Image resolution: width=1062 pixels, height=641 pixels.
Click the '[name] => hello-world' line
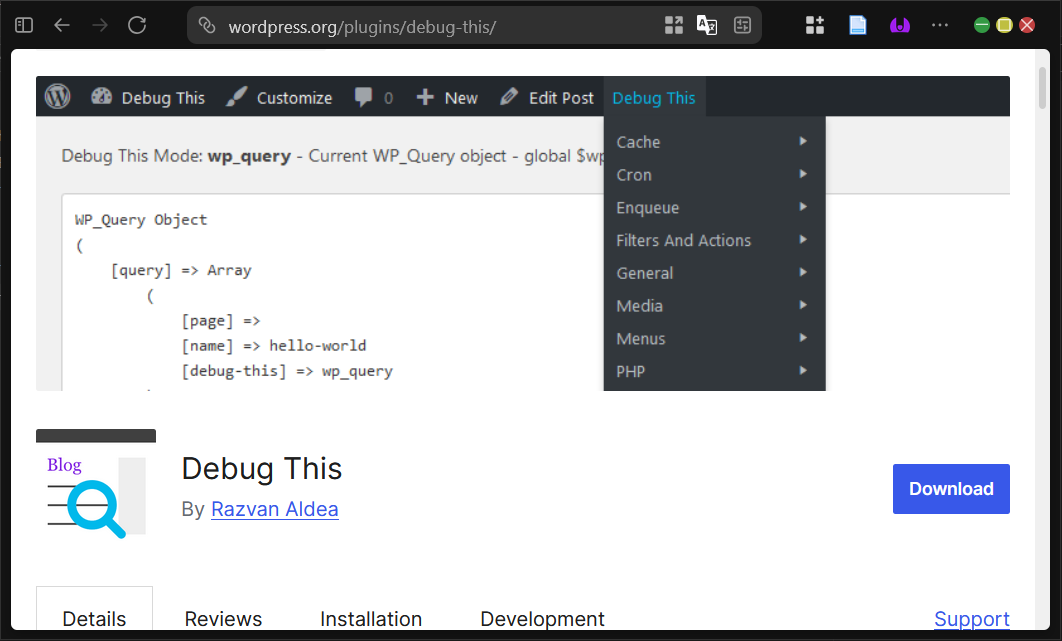coord(274,346)
